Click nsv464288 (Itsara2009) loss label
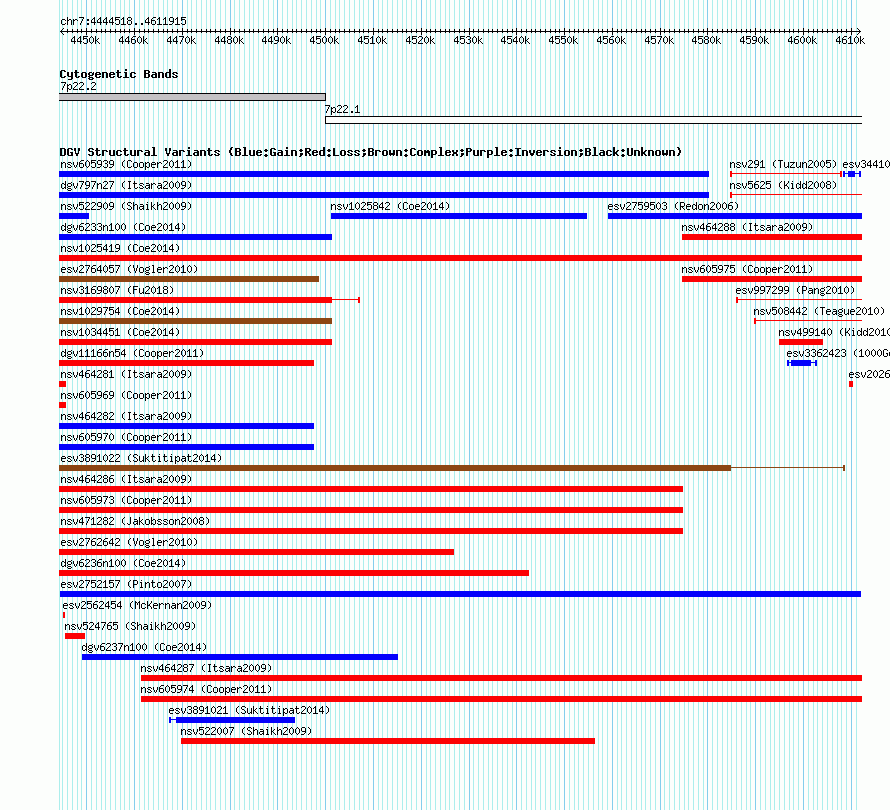Image resolution: width=890 pixels, height=810 pixels. click(747, 228)
